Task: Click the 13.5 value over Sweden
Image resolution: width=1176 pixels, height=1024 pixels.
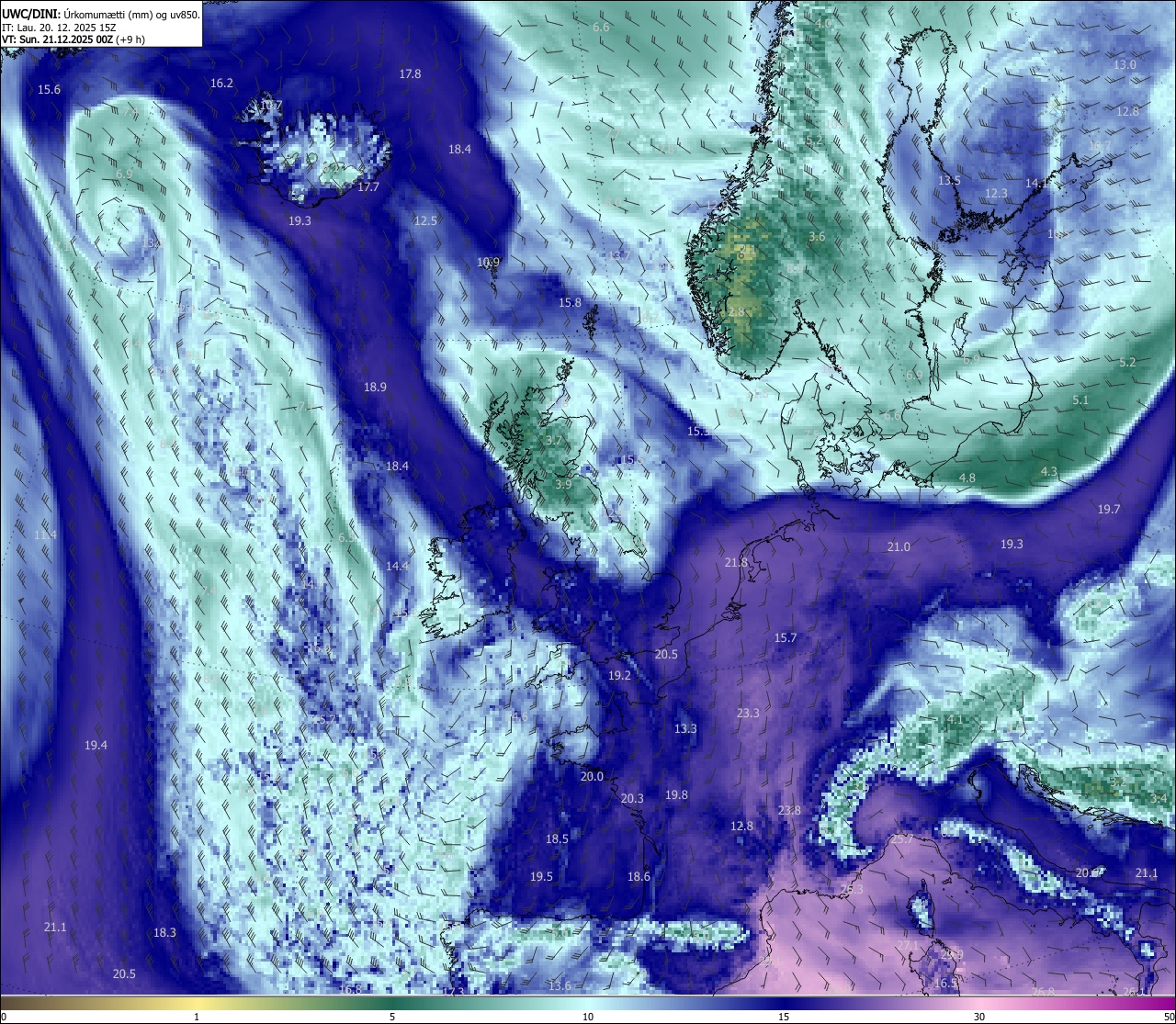Action: coord(949,181)
